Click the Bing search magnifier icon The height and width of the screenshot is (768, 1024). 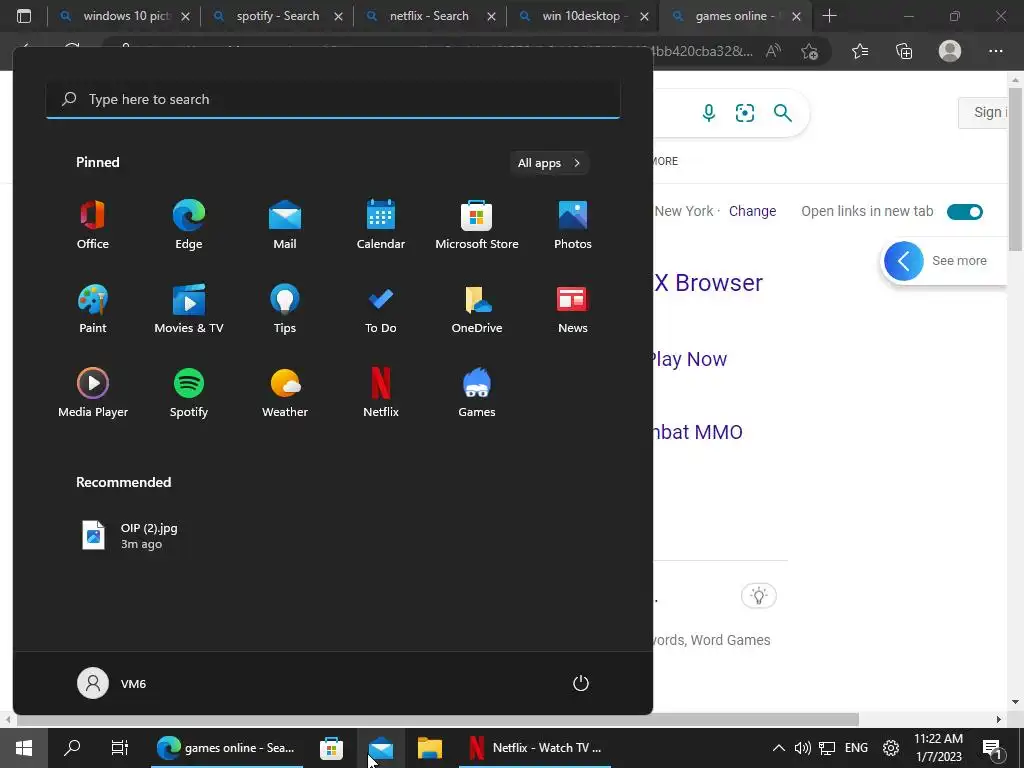pos(782,113)
